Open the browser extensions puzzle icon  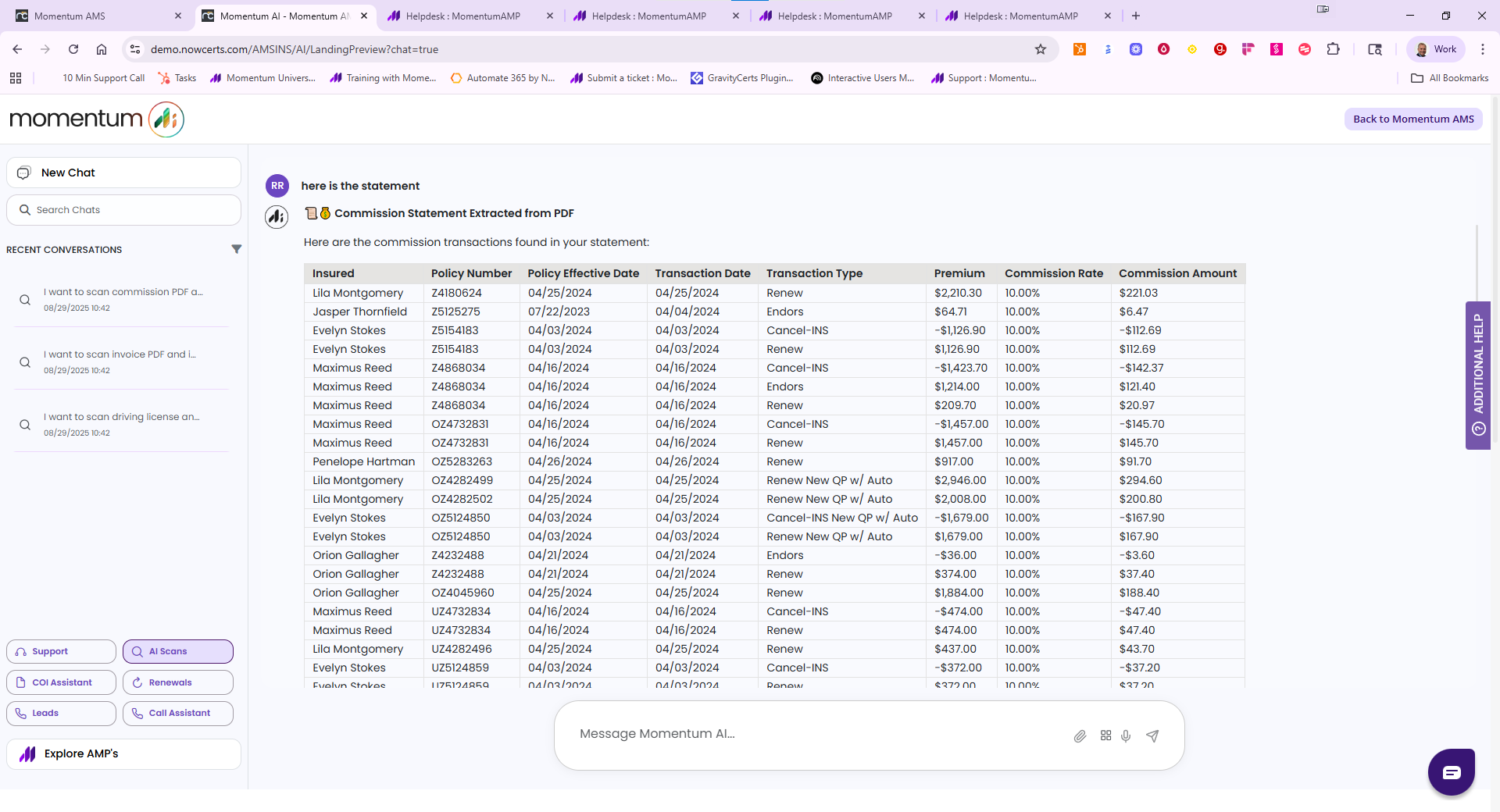click(1333, 49)
